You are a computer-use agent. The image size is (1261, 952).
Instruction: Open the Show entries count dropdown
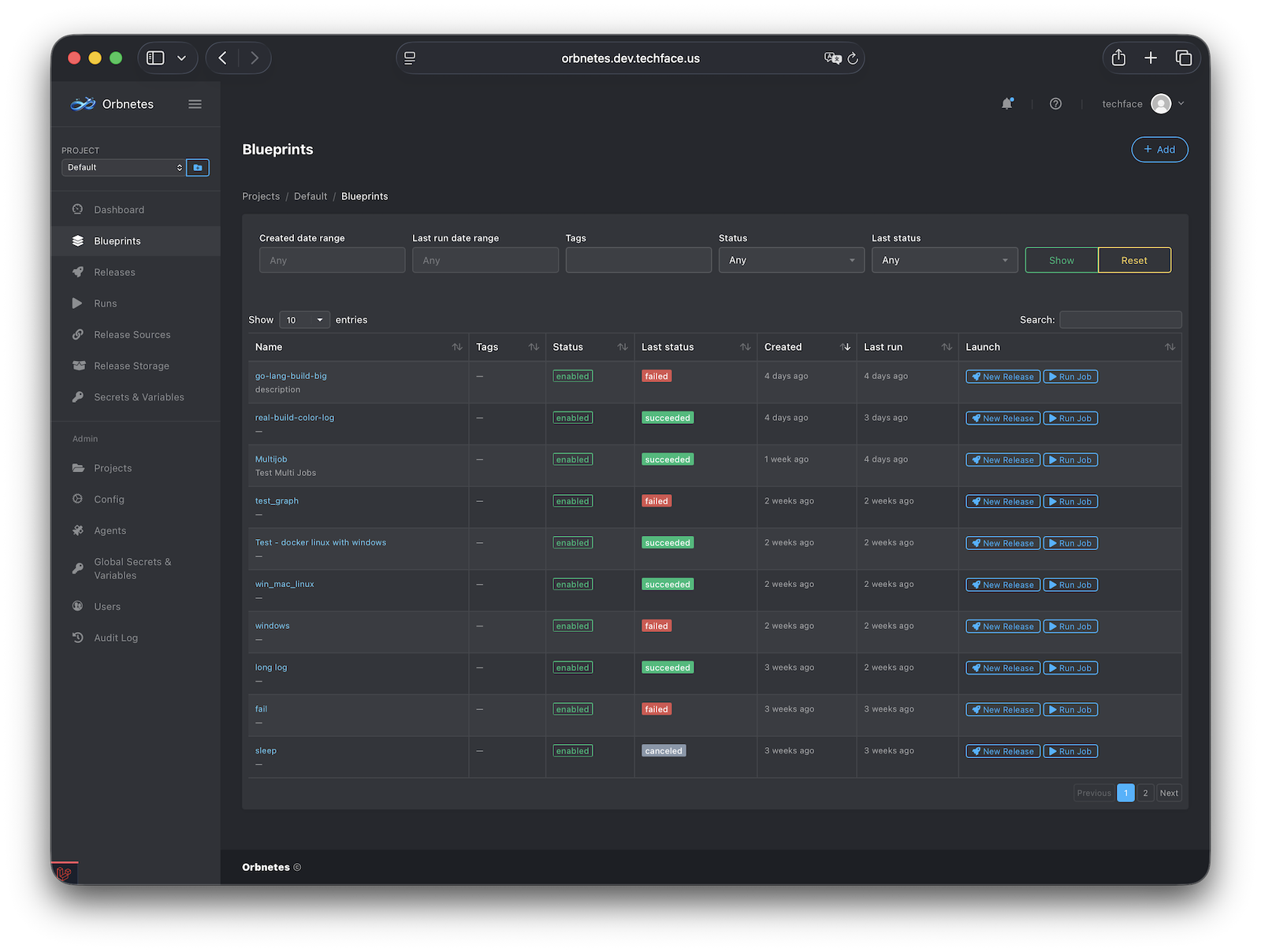(x=304, y=320)
